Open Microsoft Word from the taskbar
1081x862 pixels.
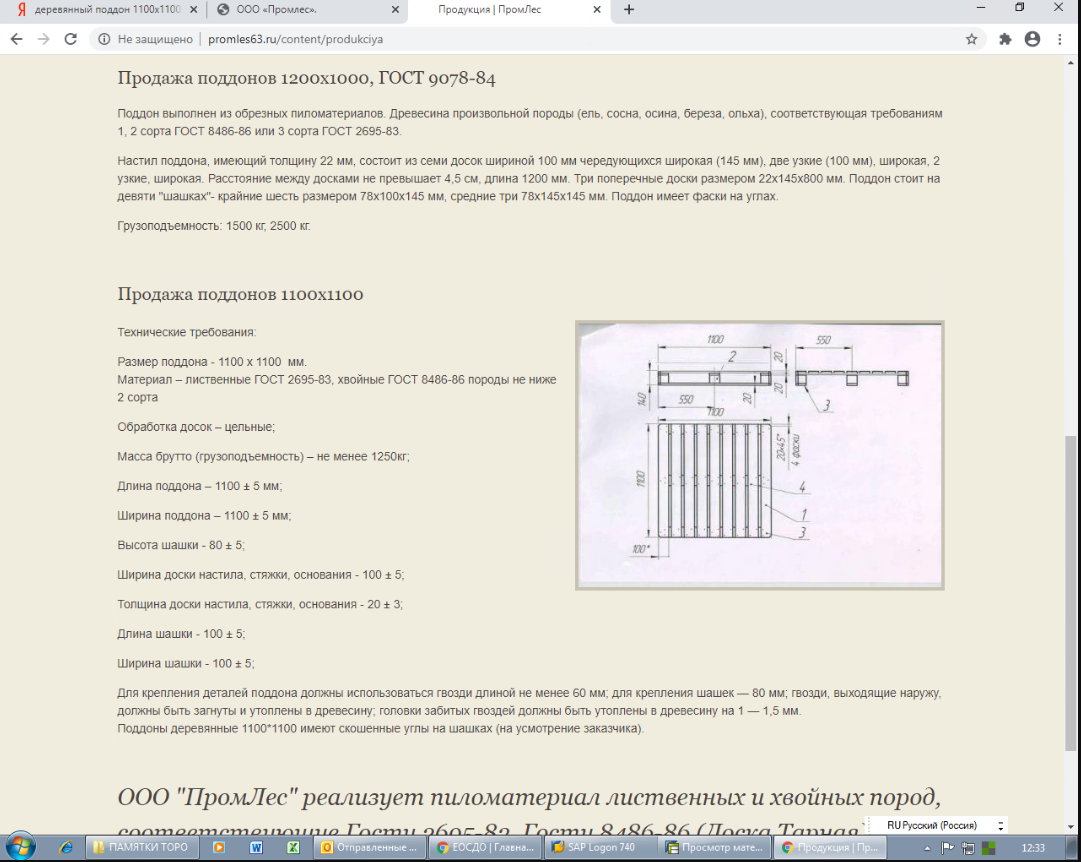(256, 848)
